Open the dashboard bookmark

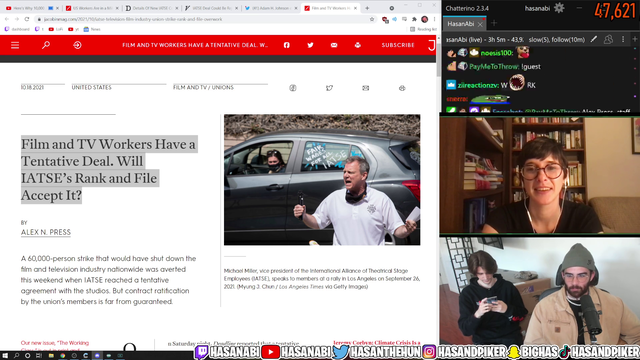click(17, 29)
